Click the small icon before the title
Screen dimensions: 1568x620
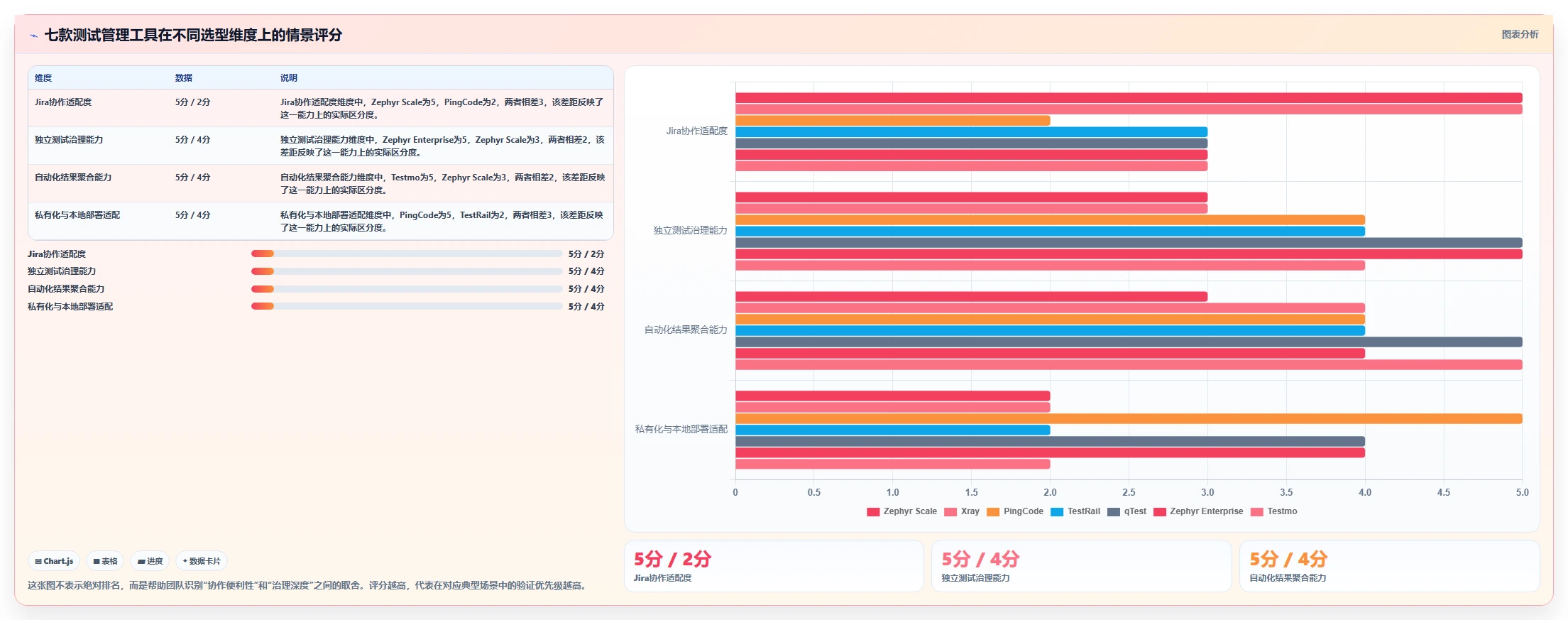(x=33, y=36)
